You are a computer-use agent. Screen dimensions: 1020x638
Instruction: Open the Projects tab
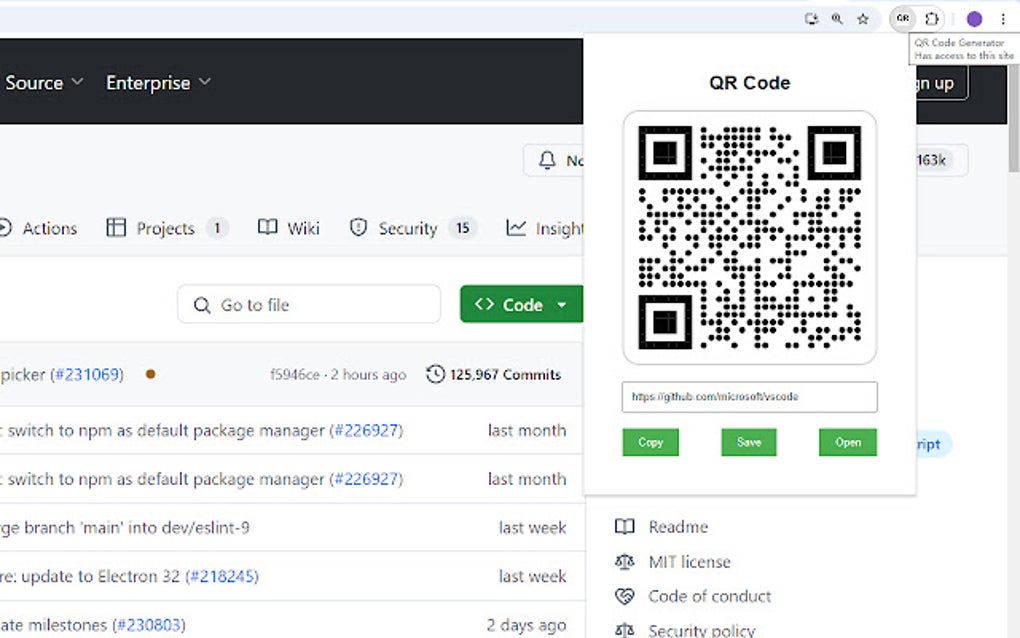pos(165,228)
